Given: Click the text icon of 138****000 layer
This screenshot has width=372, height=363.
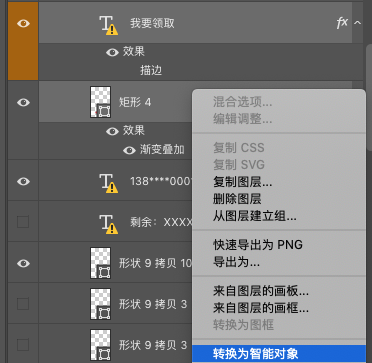Looking at the screenshot, I should 109,183.
